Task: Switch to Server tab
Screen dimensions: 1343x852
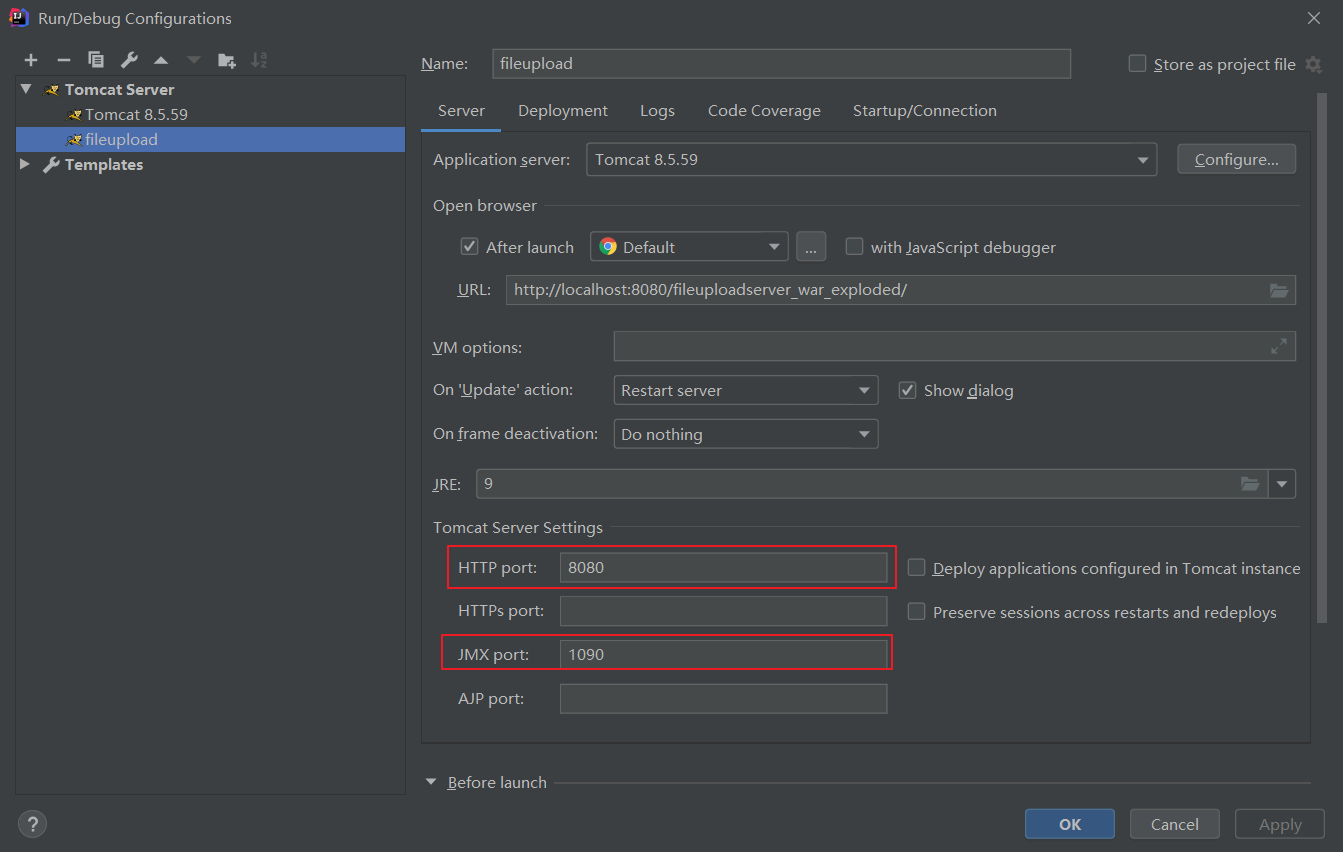Action: [461, 111]
